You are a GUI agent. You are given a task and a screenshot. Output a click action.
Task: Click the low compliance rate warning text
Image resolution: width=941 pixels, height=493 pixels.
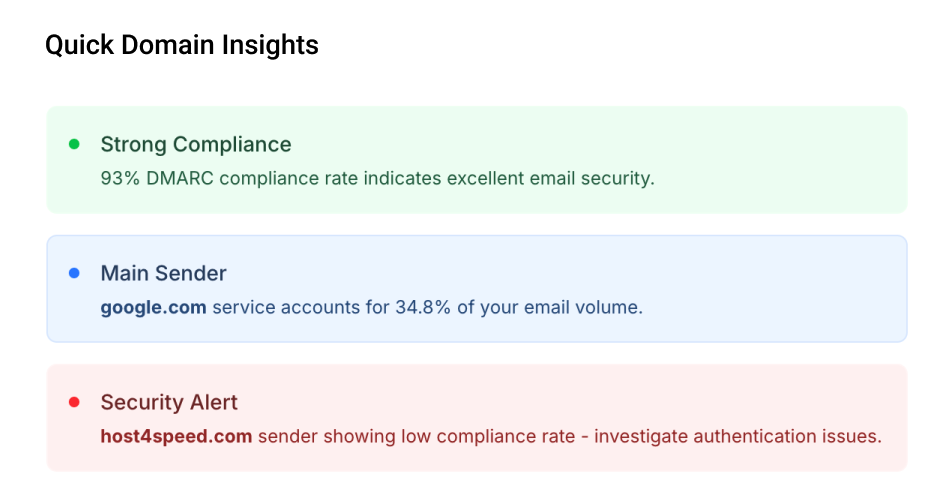(491, 436)
